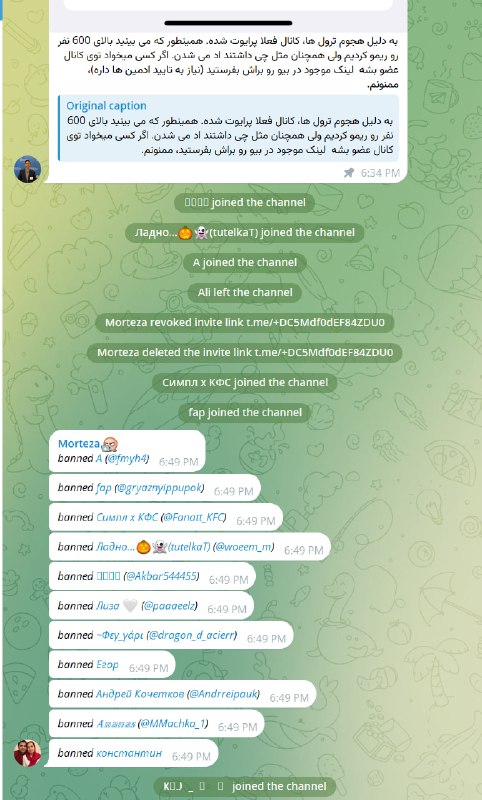Open the couple avatar beside the banned messages

[x=28, y=753]
